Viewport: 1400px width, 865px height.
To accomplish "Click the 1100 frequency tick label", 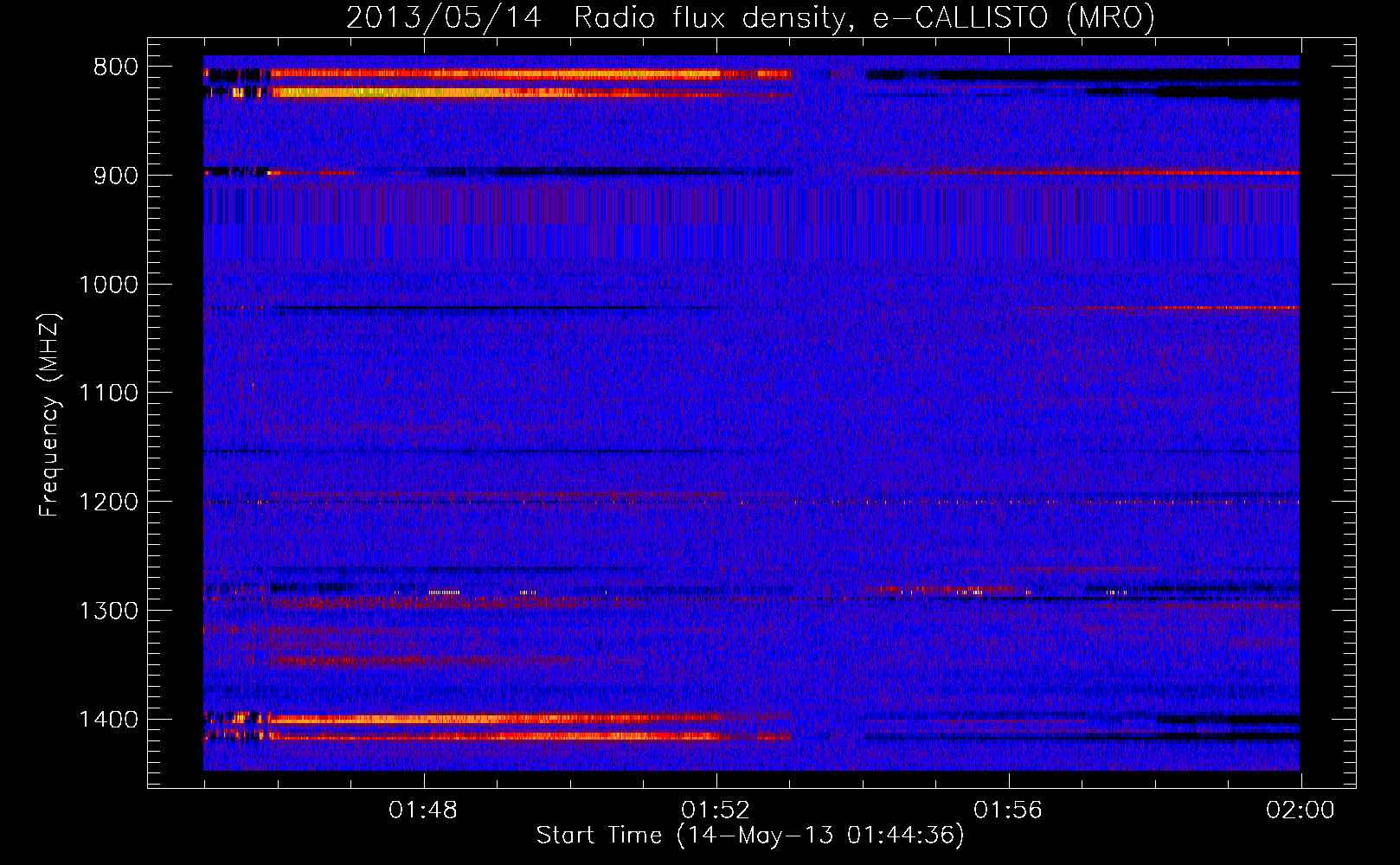I will pos(108,394).
